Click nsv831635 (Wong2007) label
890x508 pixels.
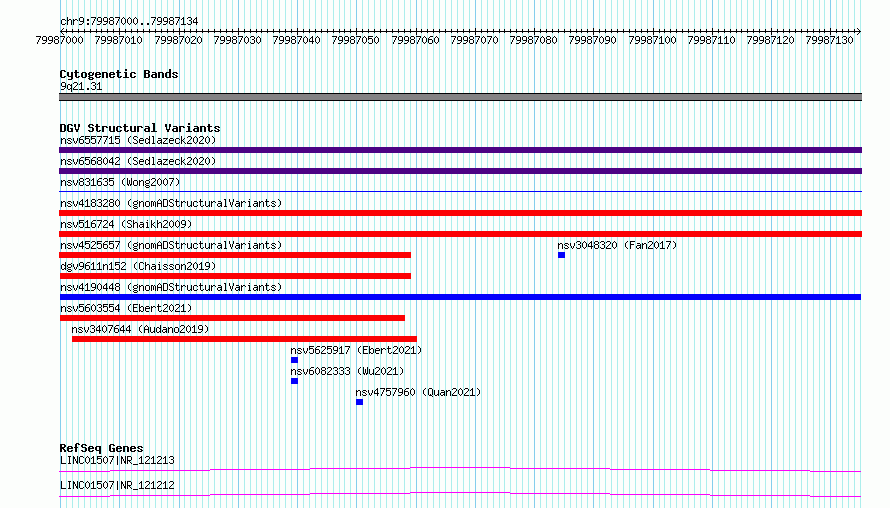click(x=120, y=182)
